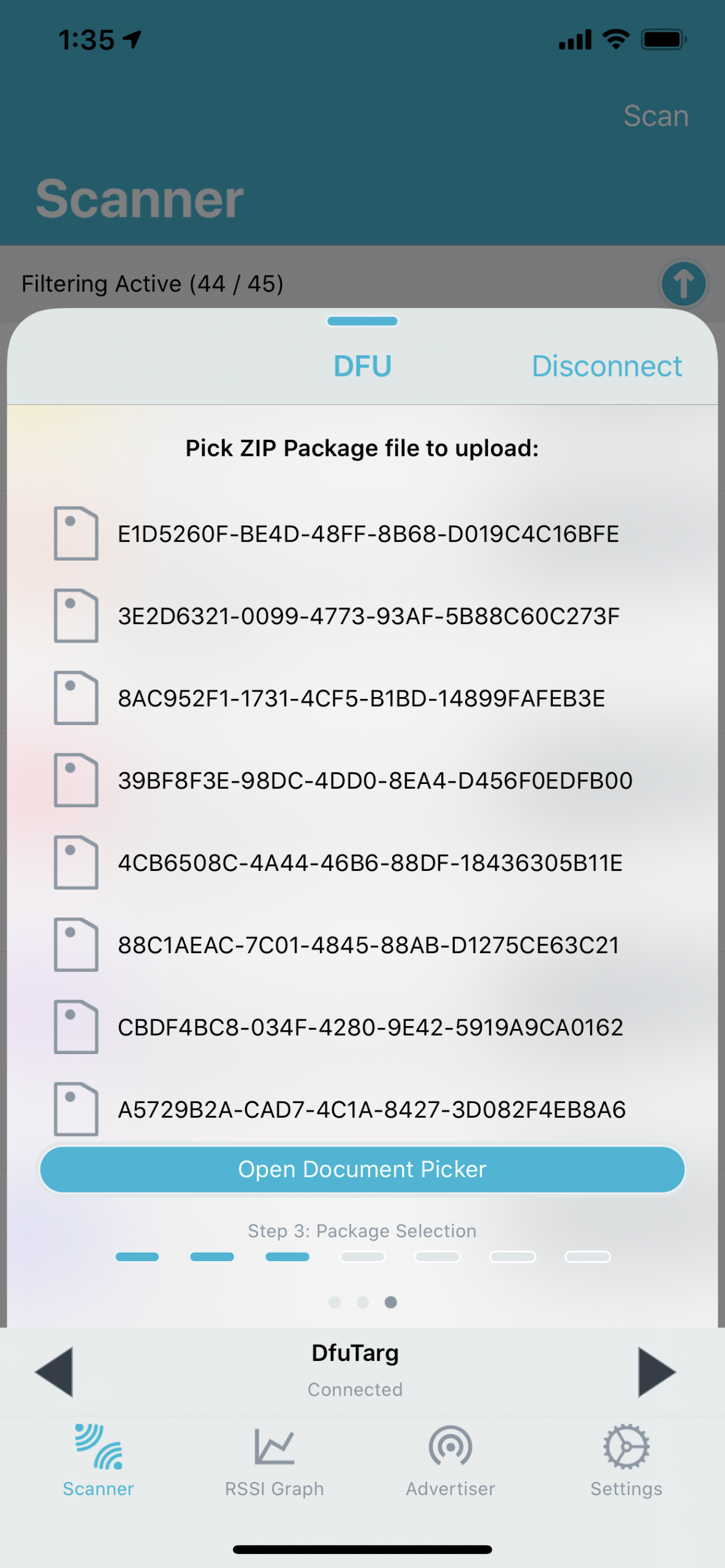The height and width of the screenshot is (1568, 725).
Task: Tap the upward arrow filter icon
Action: (683, 284)
